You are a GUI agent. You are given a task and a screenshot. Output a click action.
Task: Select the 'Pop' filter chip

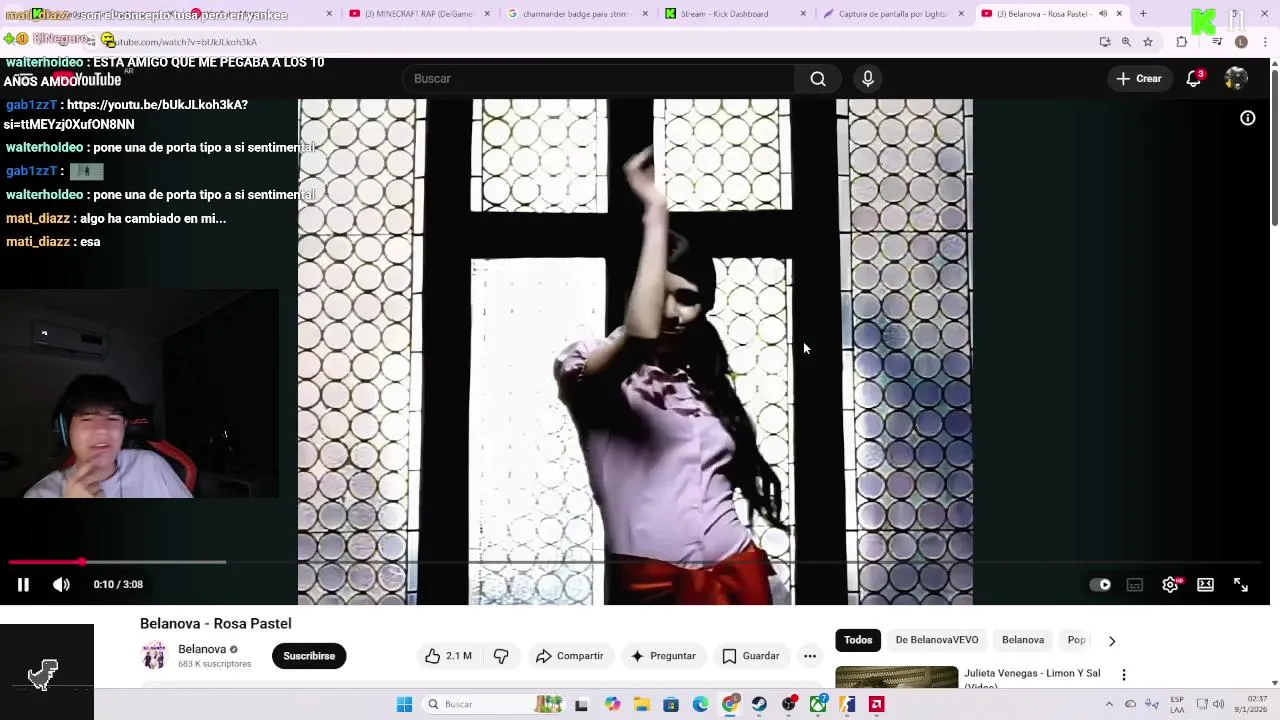1076,640
